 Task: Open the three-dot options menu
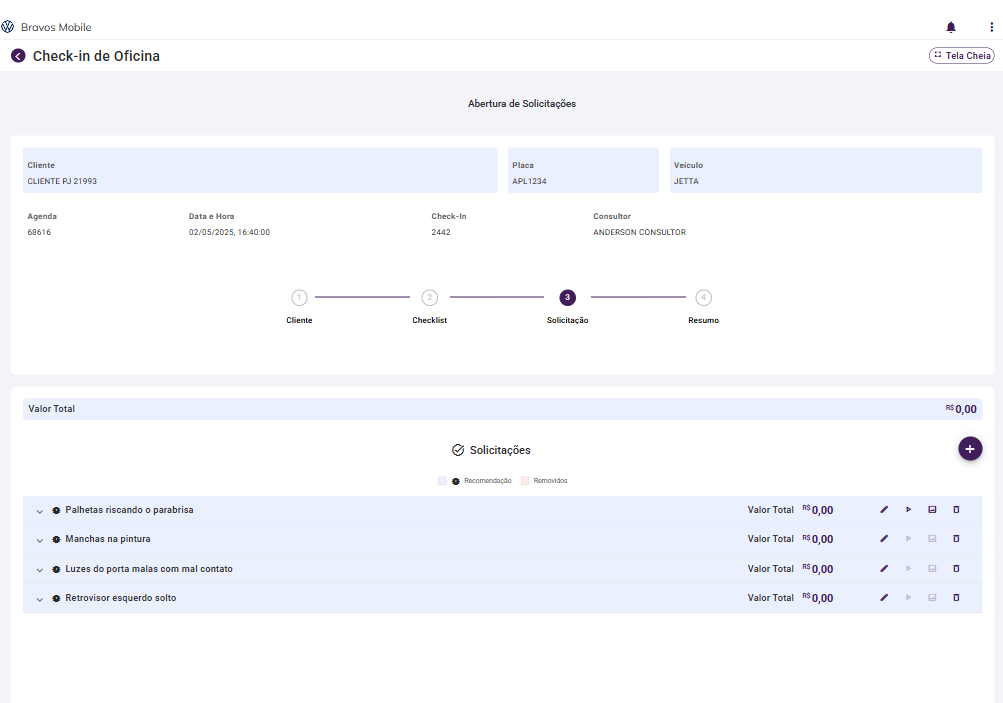click(x=991, y=27)
